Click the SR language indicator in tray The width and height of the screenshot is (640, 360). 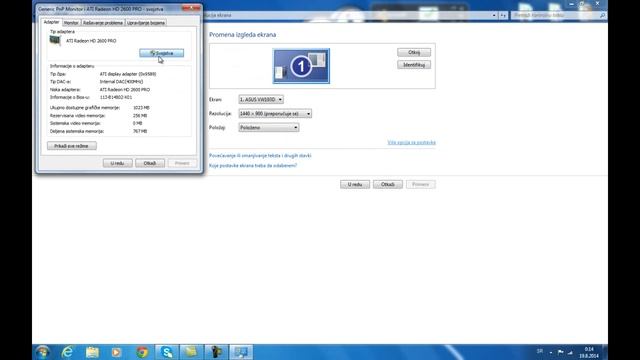[540, 351]
